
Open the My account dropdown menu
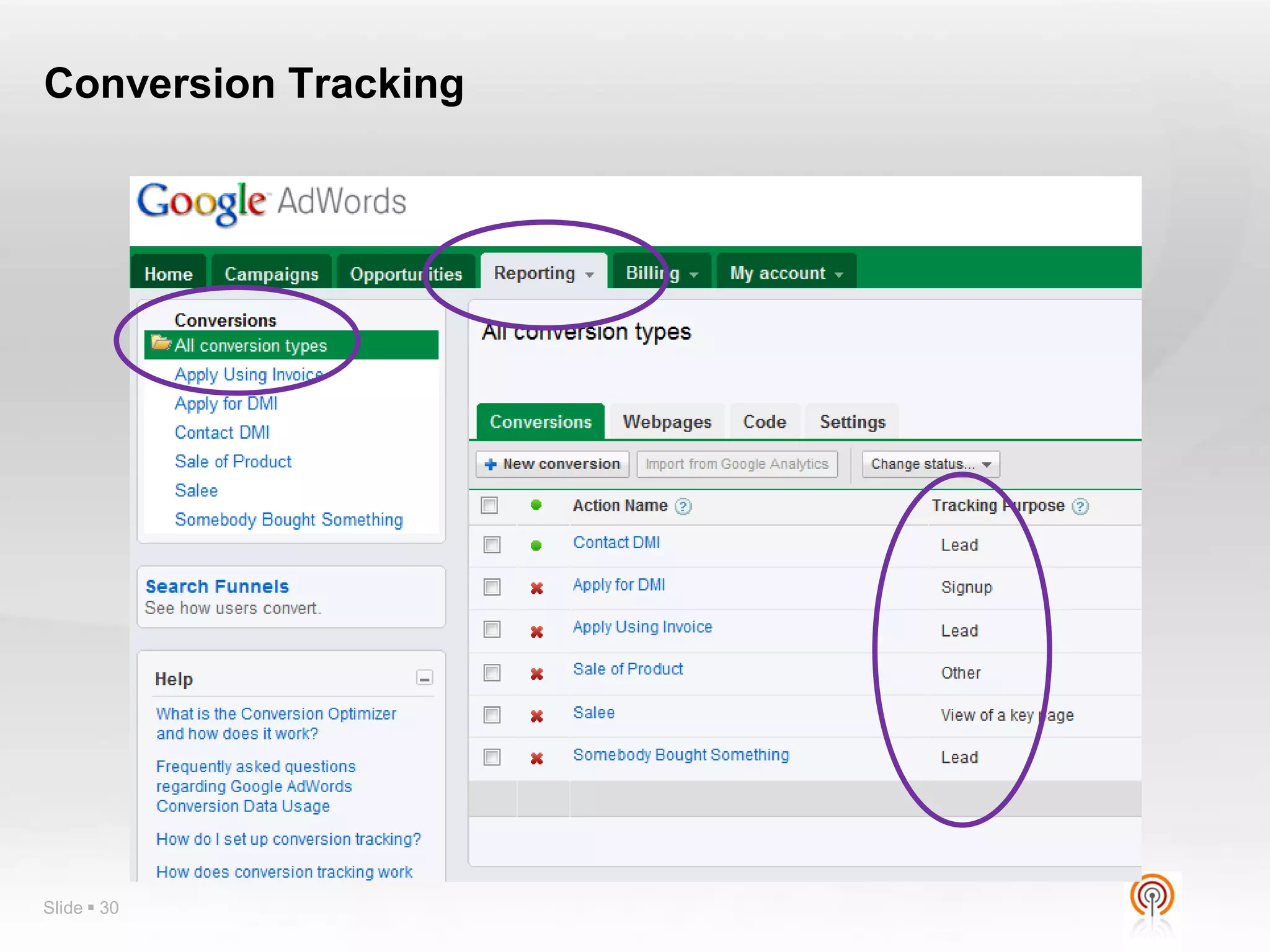(x=786, y=273)
